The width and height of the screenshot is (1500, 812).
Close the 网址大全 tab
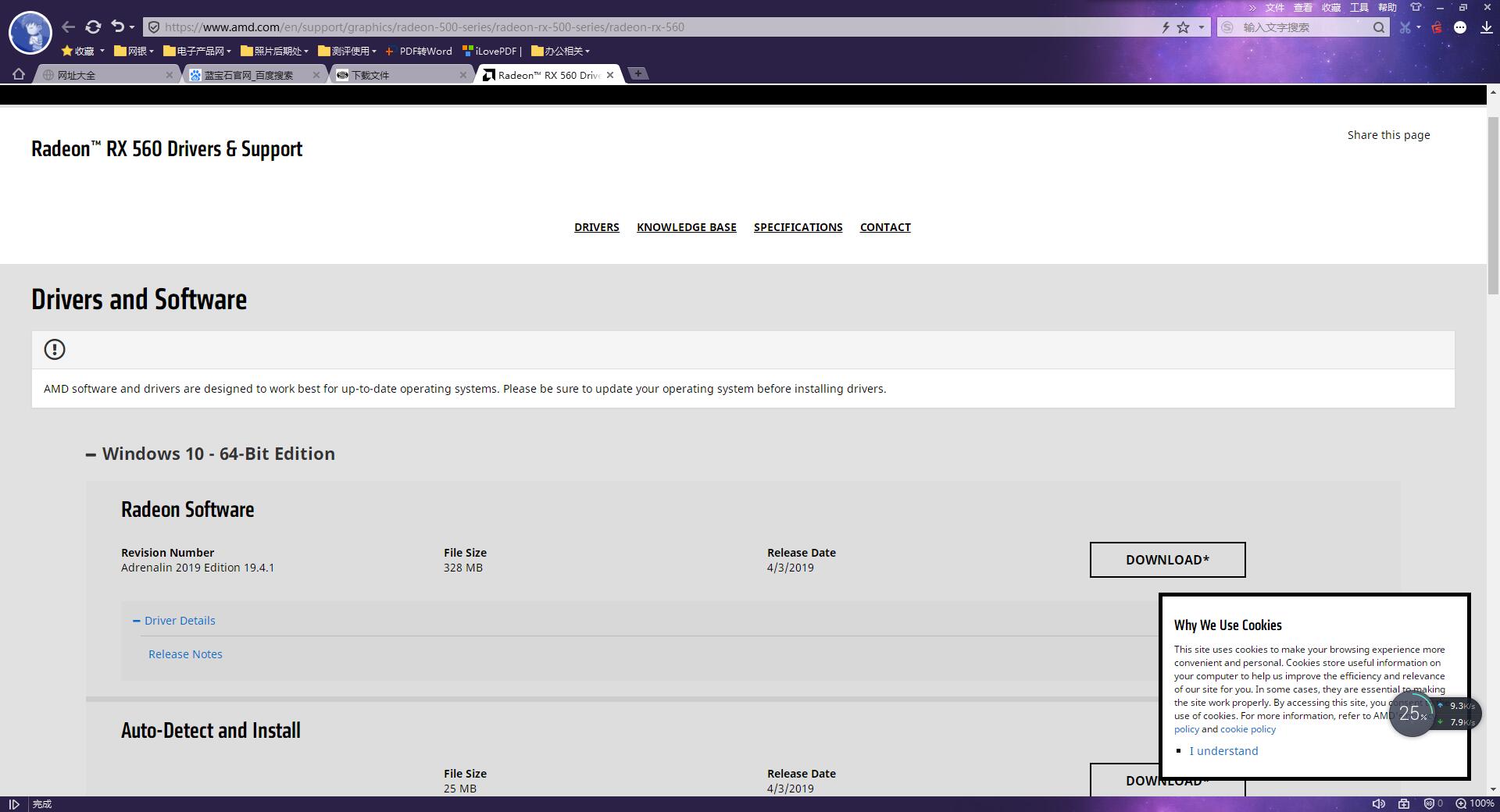point(170,75)
